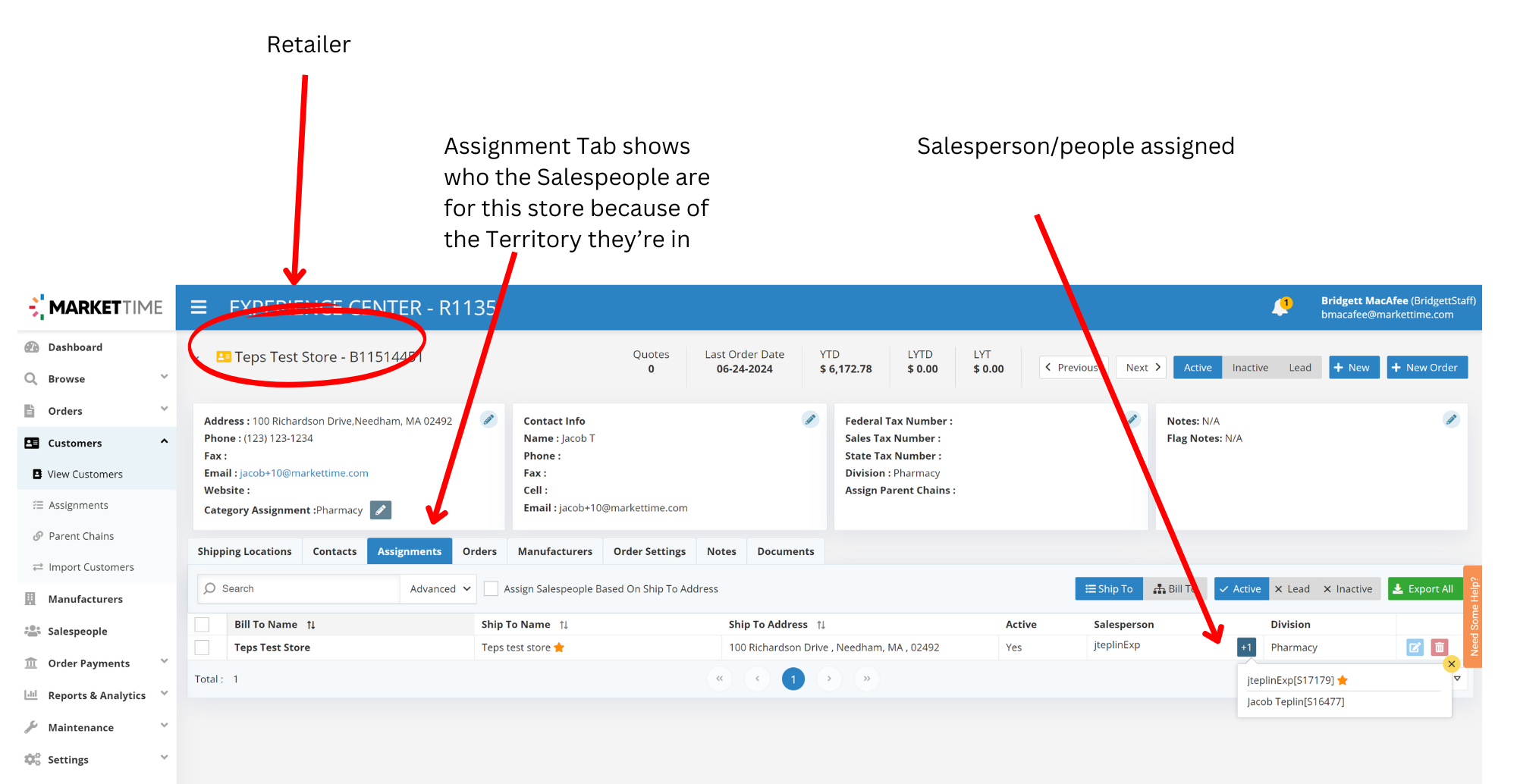Delete the Teps Test Store assignment row
The height and width of the screenshot is (784, 1517).
[1440, 647]
